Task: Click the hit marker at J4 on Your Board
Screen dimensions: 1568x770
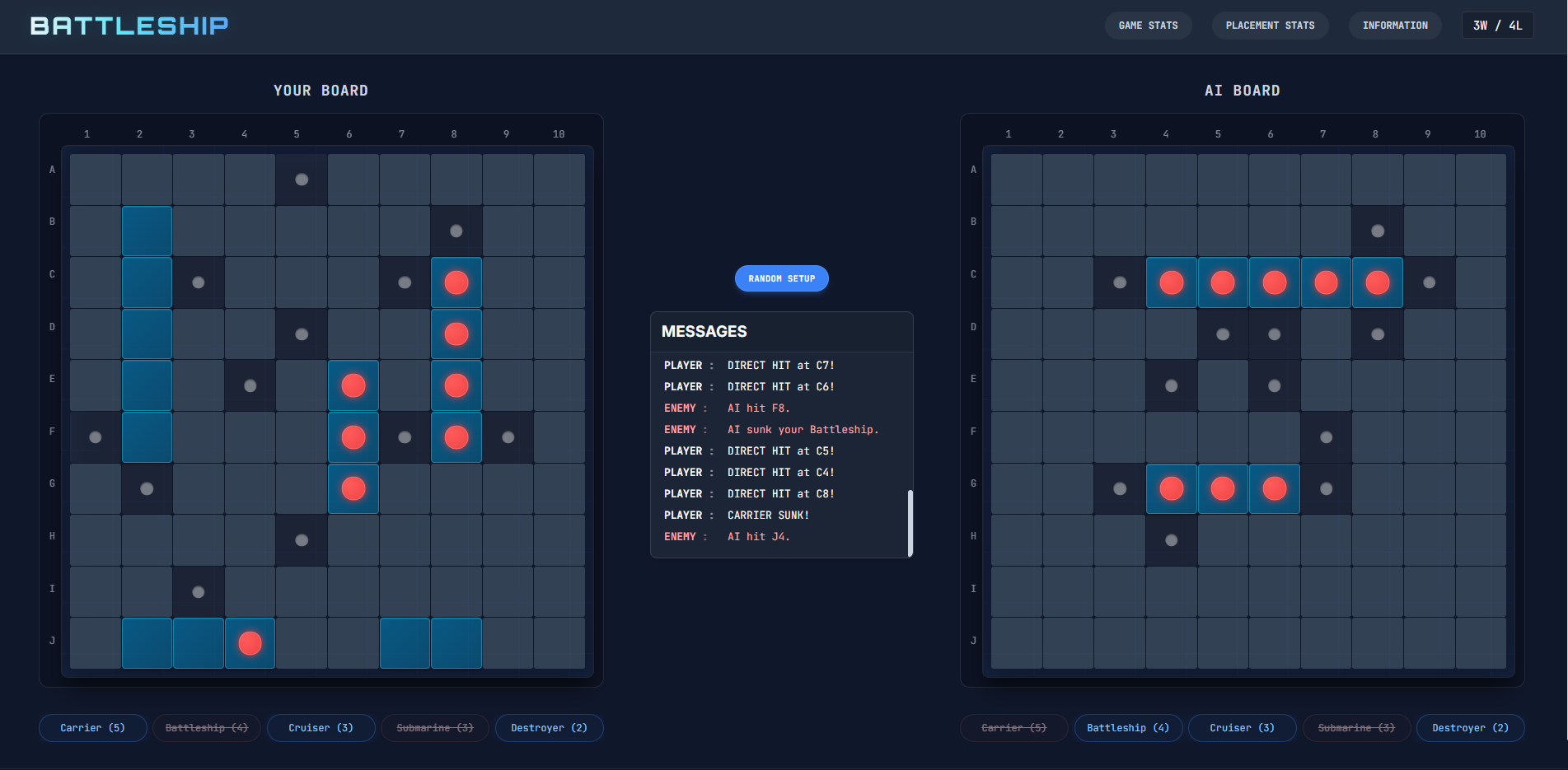Action: click(250, 643)
